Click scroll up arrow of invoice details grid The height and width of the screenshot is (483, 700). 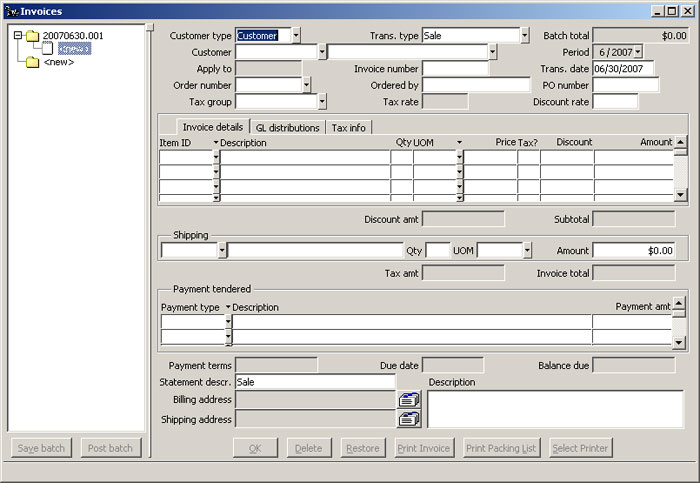[x=680, y=142]
